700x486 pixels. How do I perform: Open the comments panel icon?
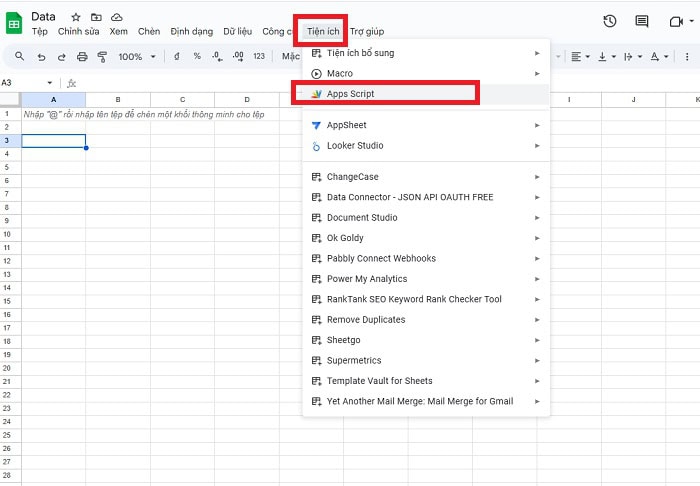coord(642,22)
